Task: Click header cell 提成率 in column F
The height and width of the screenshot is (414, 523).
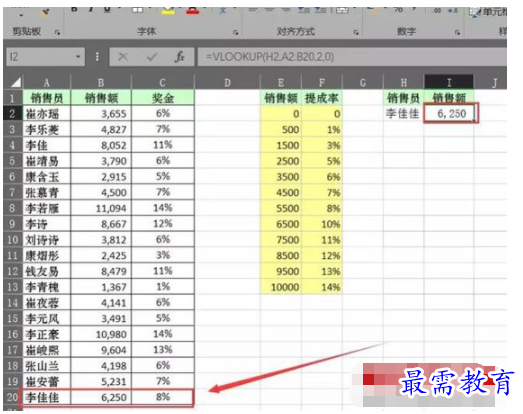Action: pyautogui.click(x=322, y=98)
